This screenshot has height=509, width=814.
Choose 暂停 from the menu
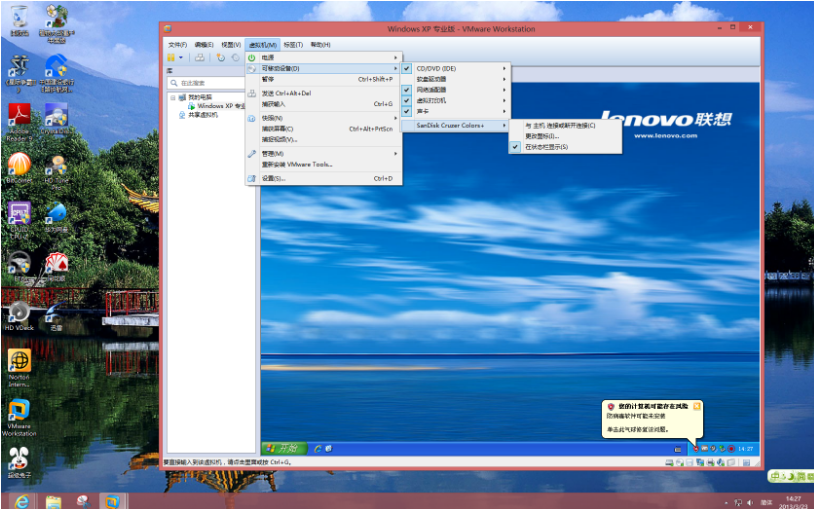323,79
